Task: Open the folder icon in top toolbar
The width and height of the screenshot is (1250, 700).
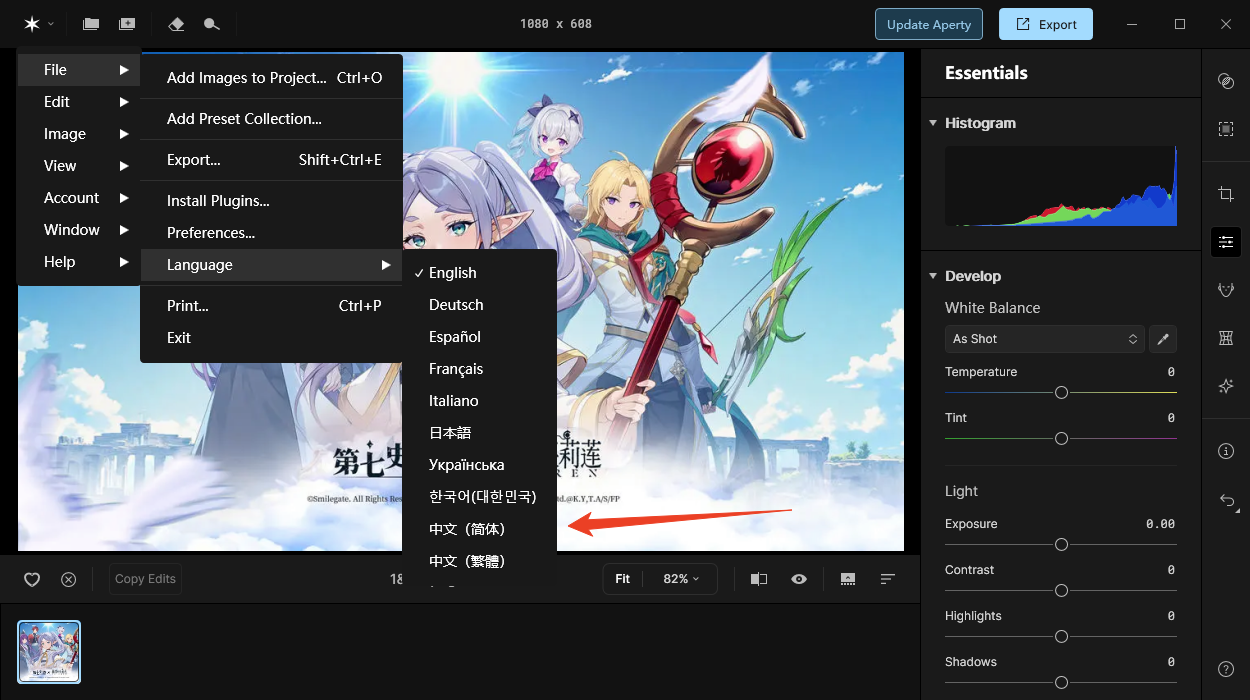Action: coord(91,24)
